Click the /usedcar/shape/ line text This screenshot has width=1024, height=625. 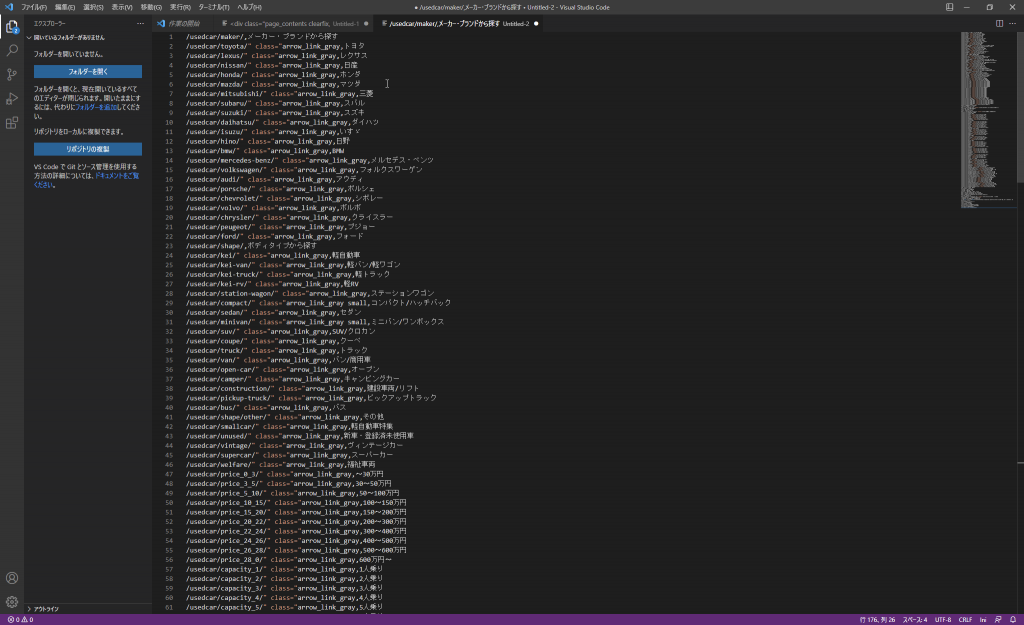(251, 246)
